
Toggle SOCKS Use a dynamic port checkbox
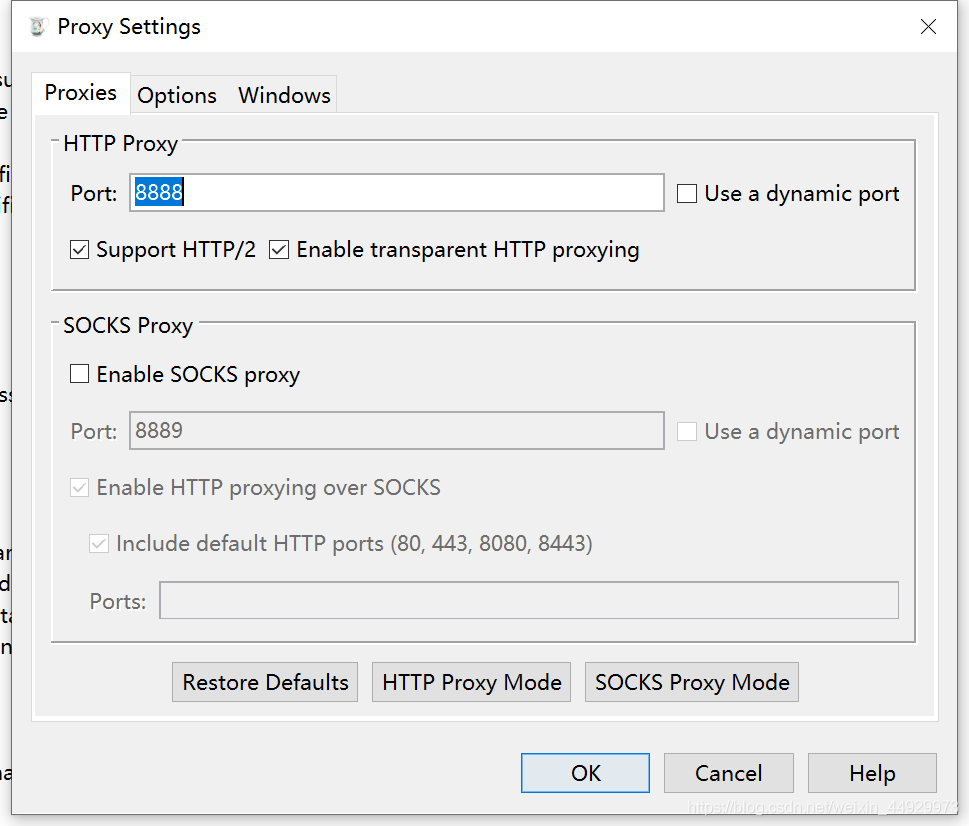[687, 431]
